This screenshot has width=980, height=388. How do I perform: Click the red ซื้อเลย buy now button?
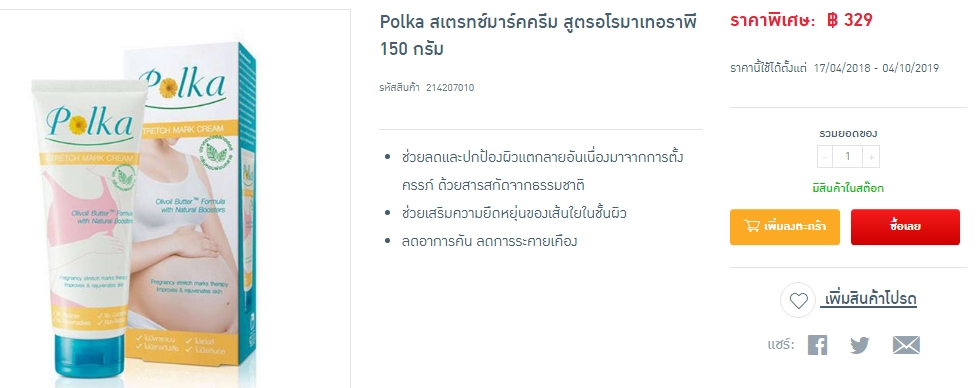905,227
